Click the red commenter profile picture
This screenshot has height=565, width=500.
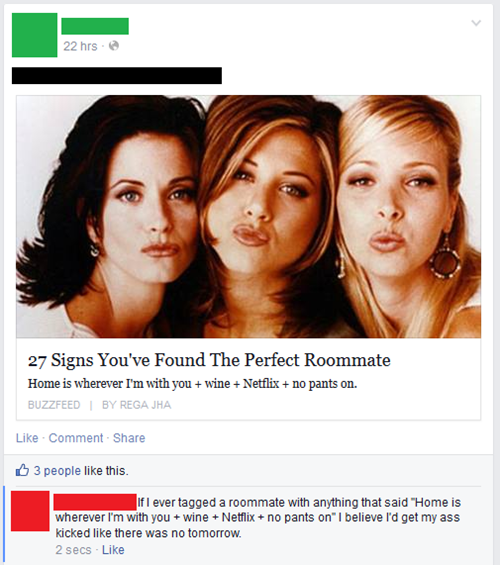tap(30, 511)
